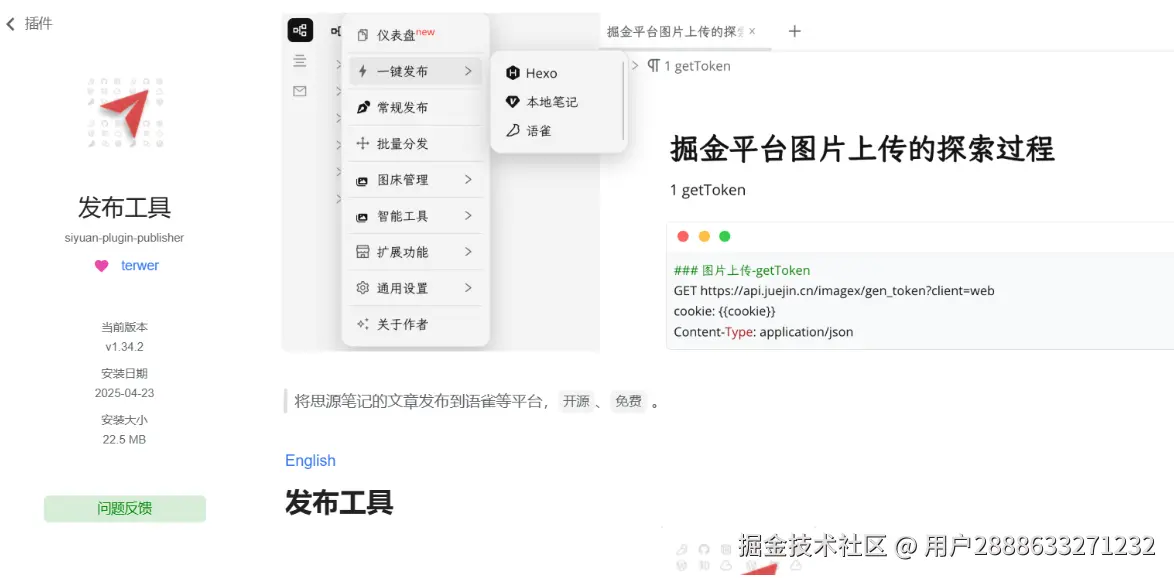
Task: Click the 免费 tag
Action: coord(628,401)
